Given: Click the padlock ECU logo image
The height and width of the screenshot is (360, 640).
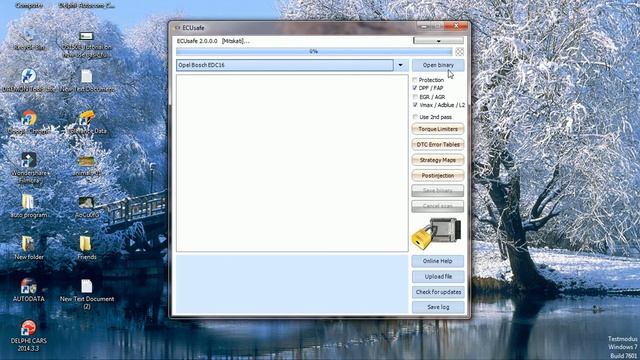Looking at the screenshot, I should click(436, 233).
